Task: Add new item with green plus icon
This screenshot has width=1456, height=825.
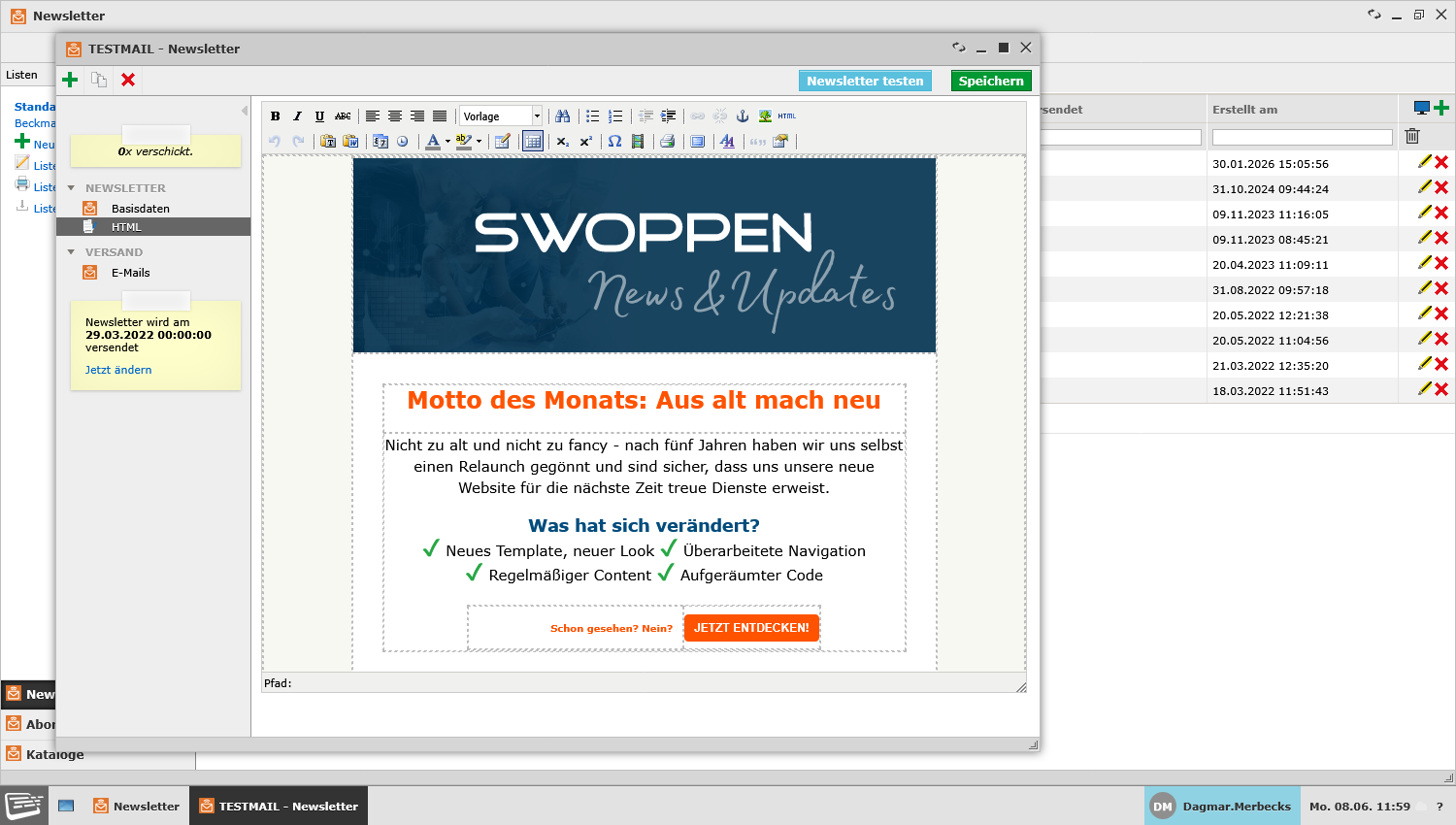Action: (70, 80)
